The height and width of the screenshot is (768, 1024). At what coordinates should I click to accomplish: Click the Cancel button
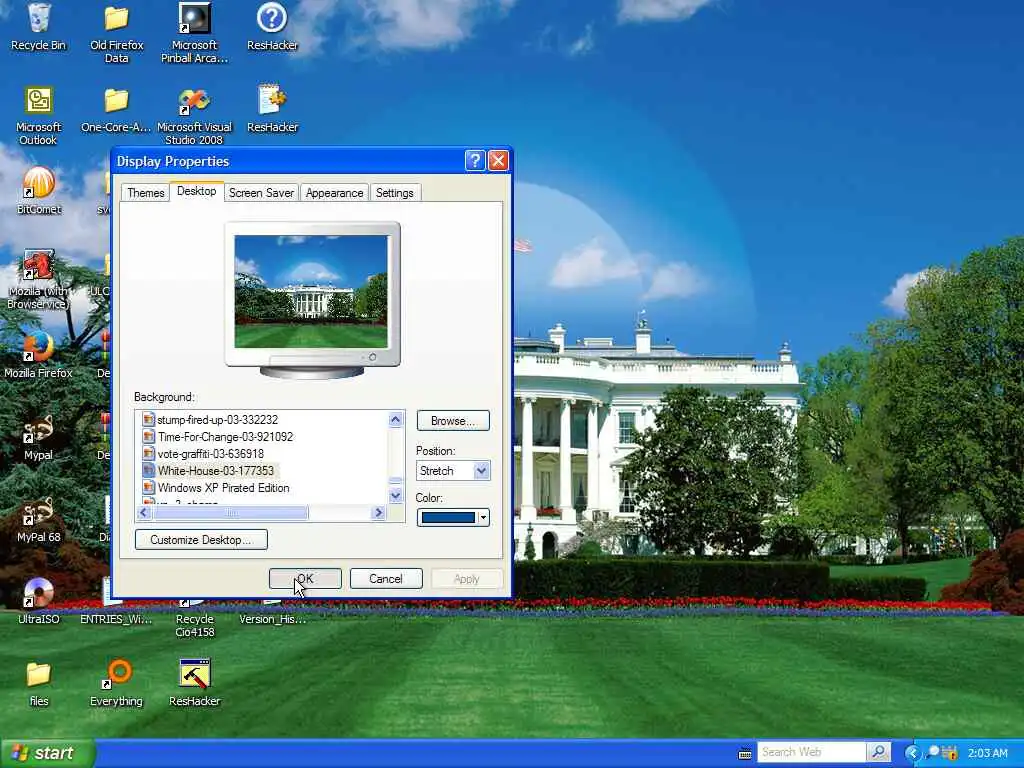[386, 579]
